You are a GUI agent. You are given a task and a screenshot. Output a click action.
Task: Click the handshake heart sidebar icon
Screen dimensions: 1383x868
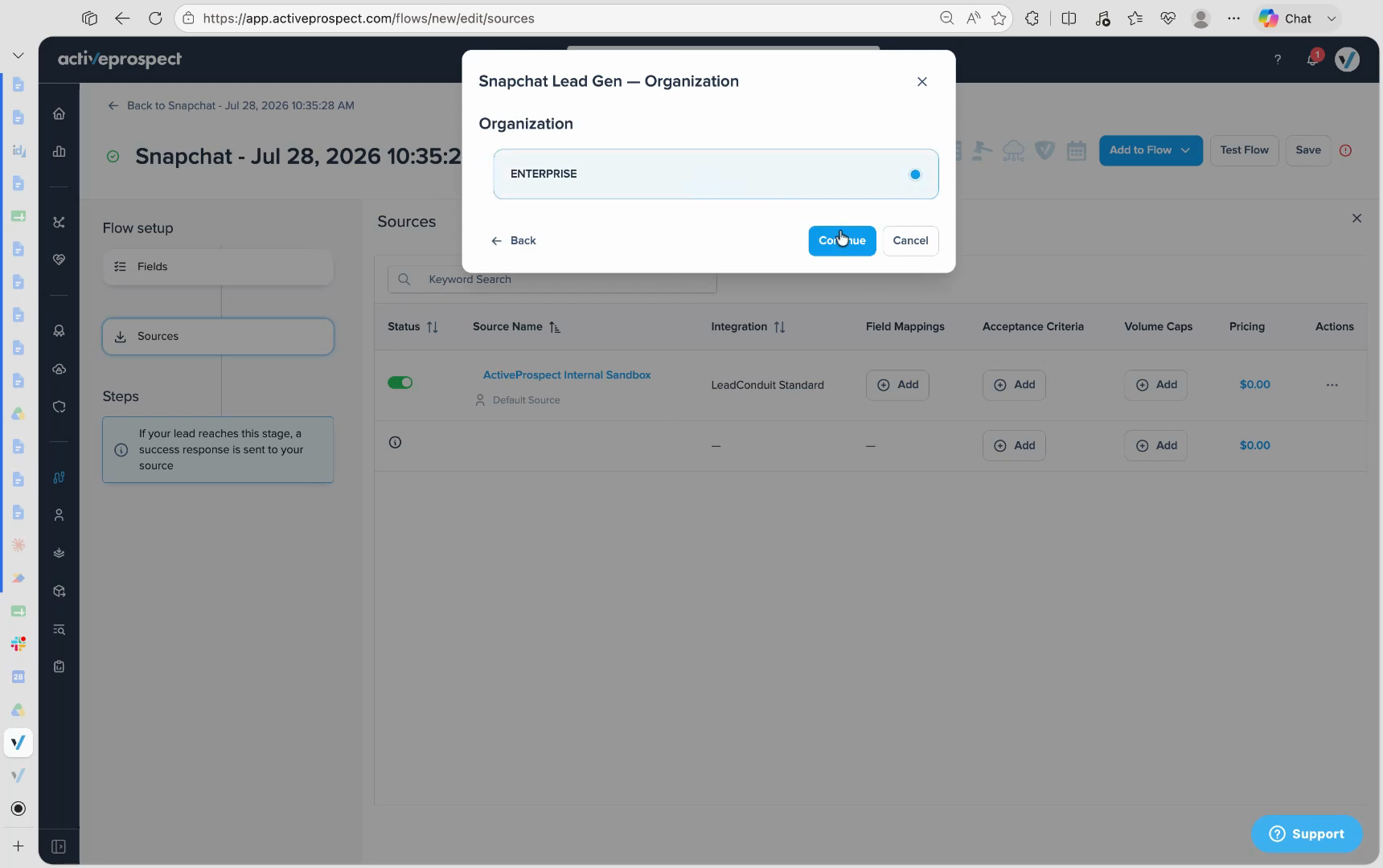[x=59, y=260]
